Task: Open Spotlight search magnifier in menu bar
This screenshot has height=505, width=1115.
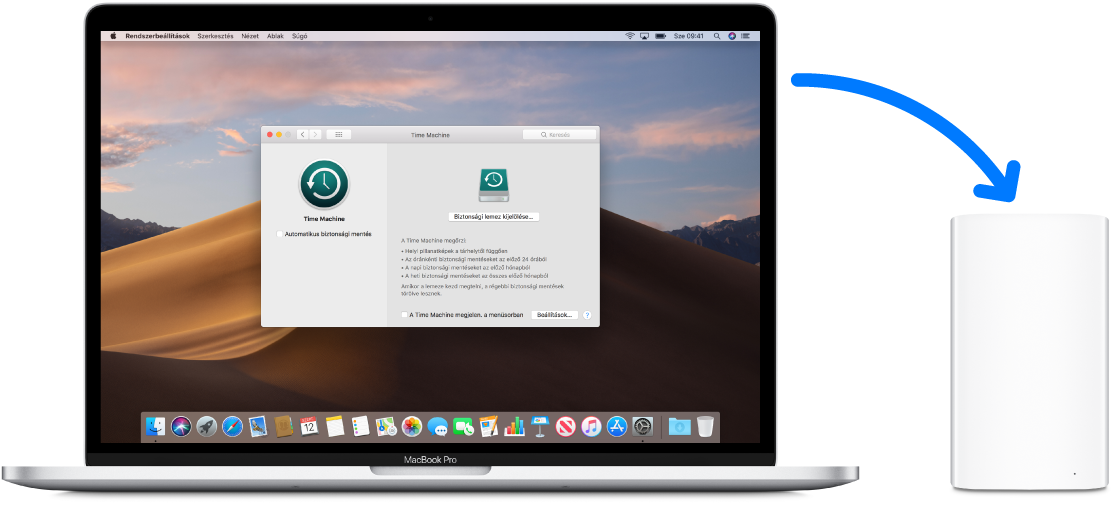Action: point(716,36)
